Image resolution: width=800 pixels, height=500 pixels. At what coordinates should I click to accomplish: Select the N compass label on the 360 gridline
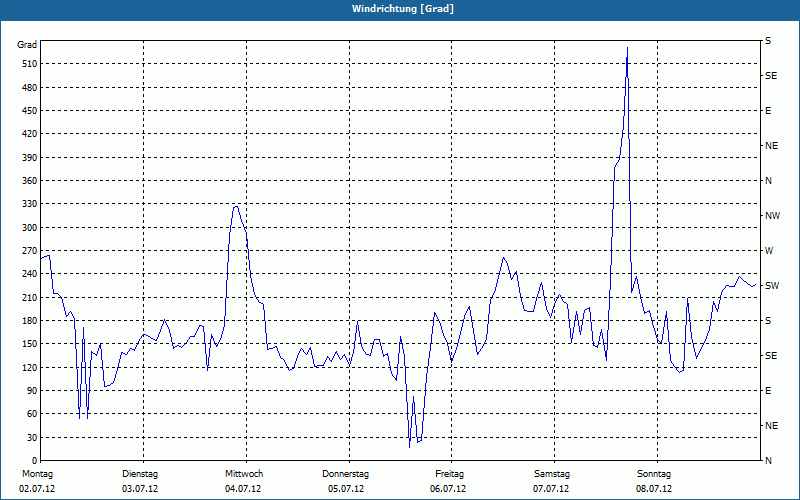[768, 181]
